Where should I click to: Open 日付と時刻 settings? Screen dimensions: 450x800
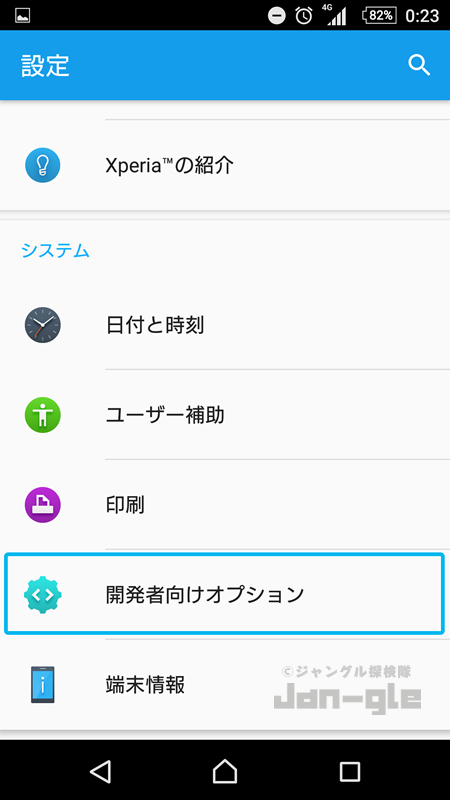(x=225, y=325)
